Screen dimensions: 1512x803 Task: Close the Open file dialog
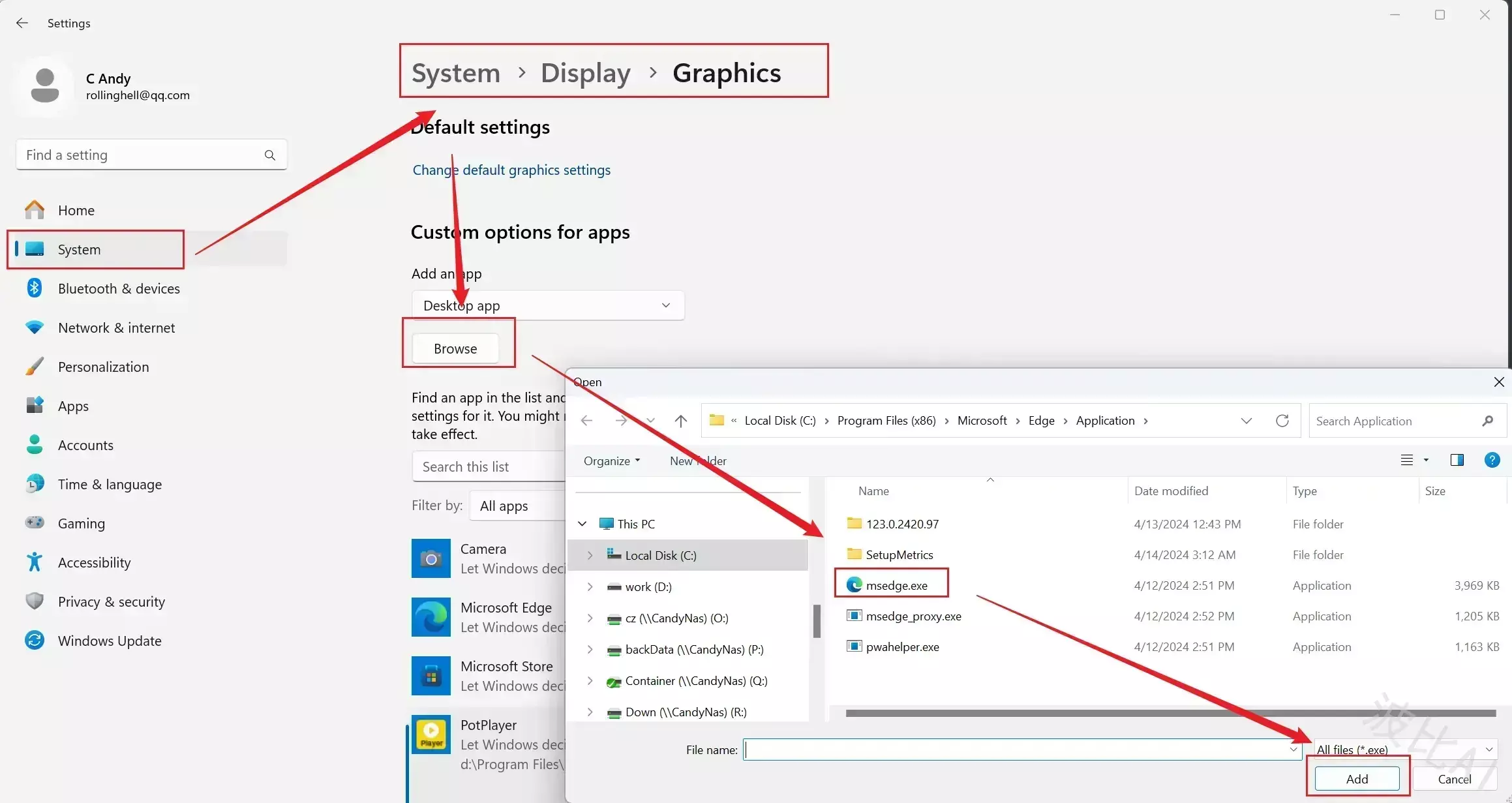(x=1498, y=382)
